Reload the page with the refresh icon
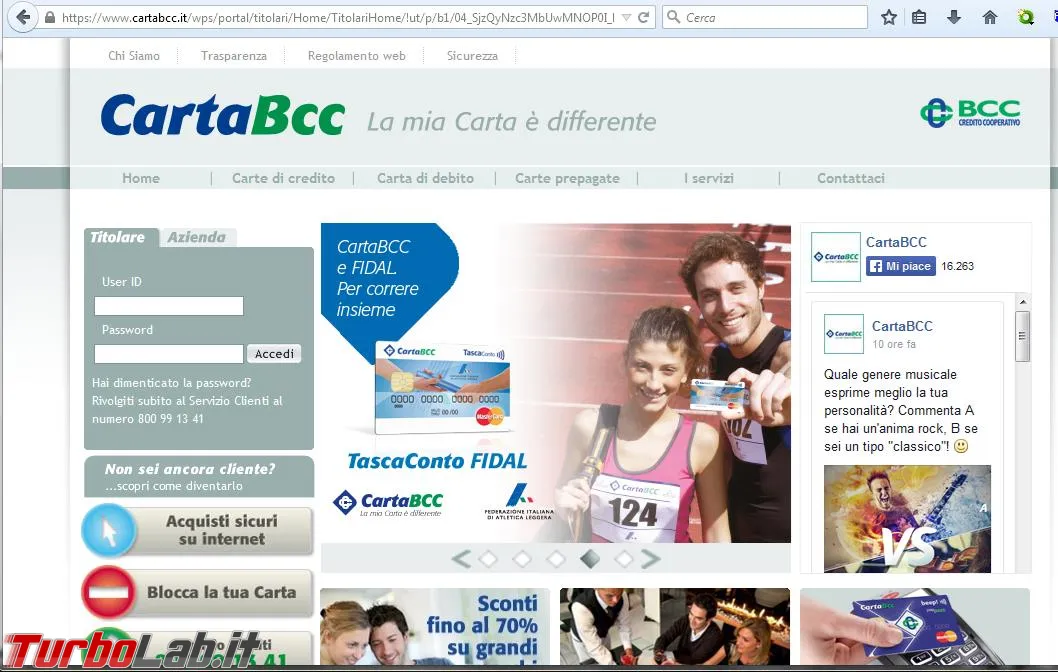 [643, 18]
